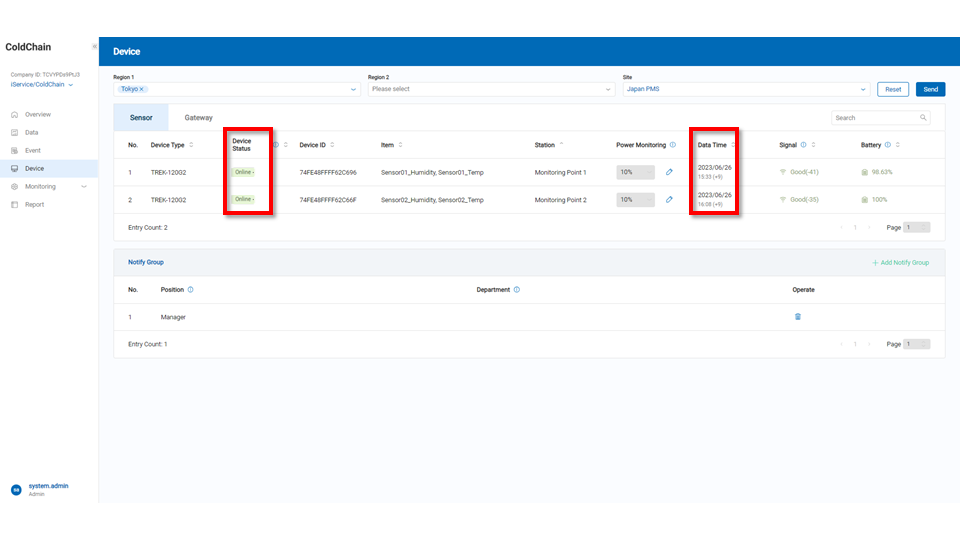Screen dimensions: 960x540
Task: Collapse the sidebar with the double-chevron icon
Action: coord(95,47)
